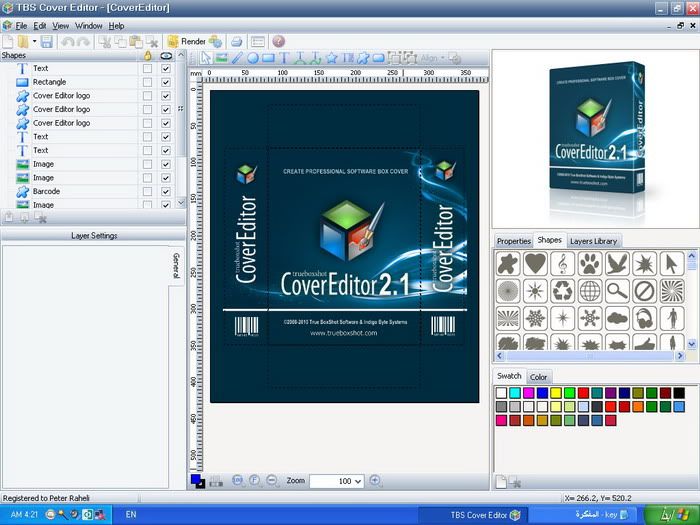Open the Window menu
The height and width of the screenshot is (525, 700).
89,26
